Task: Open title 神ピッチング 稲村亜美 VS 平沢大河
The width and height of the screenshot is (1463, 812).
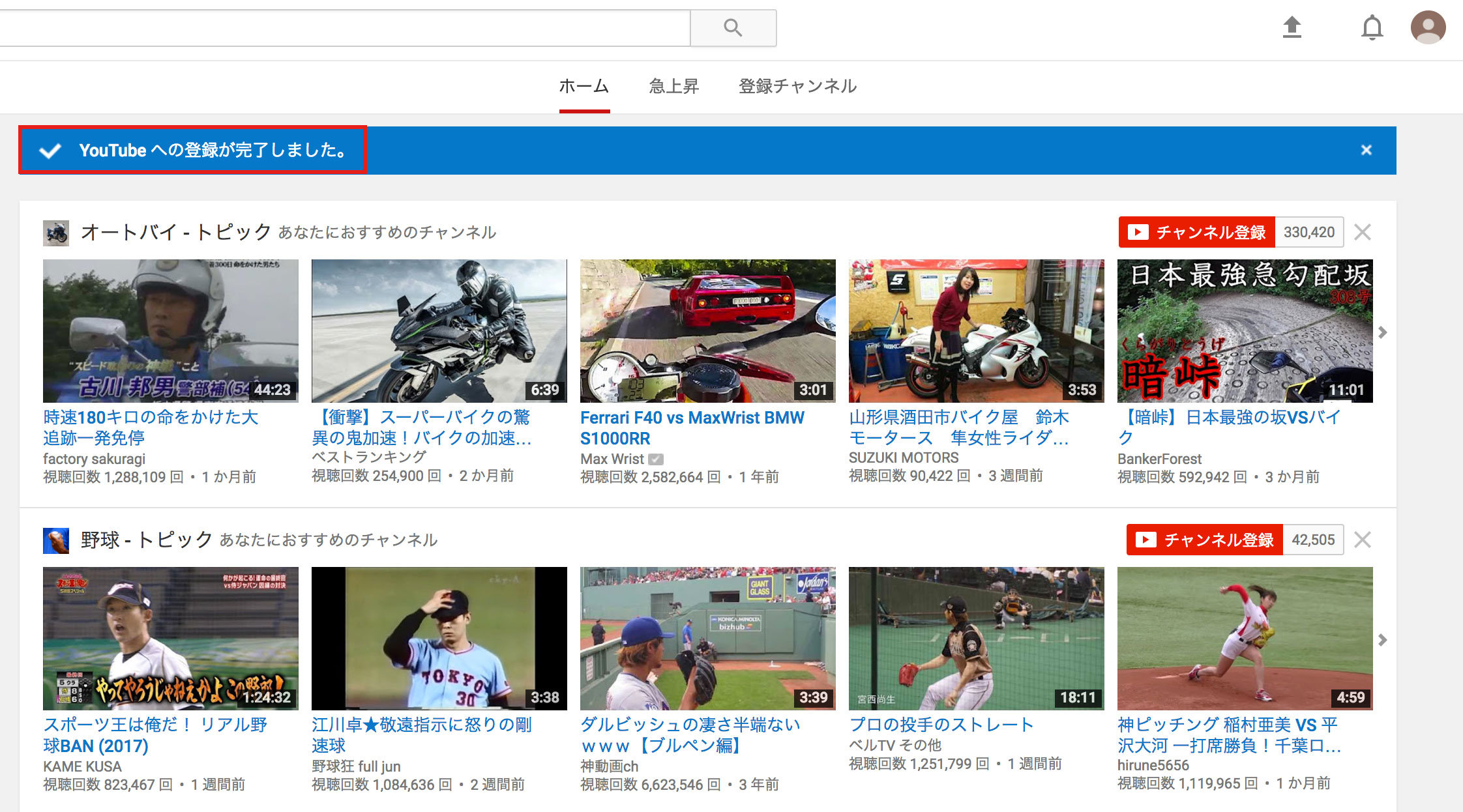Action: tap(1229, 735)
